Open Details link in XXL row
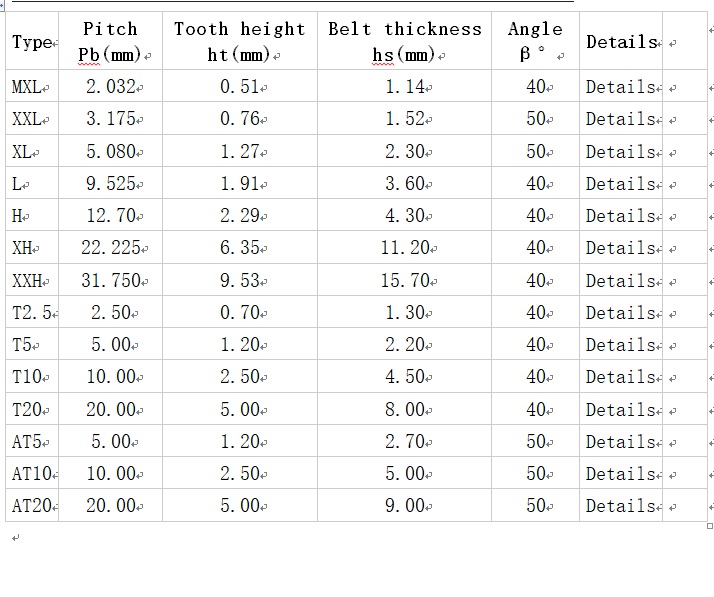The width and height of the screenshot is (714, 597). (x=619, y=119)
